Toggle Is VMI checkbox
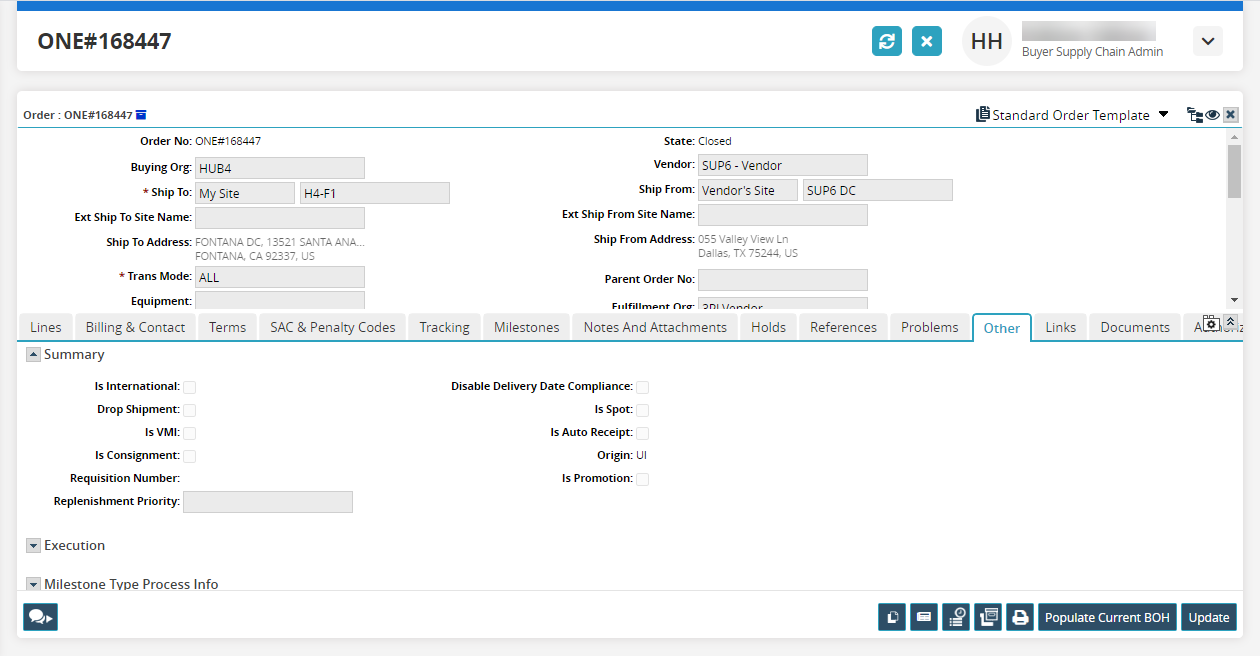 point(189,433)
